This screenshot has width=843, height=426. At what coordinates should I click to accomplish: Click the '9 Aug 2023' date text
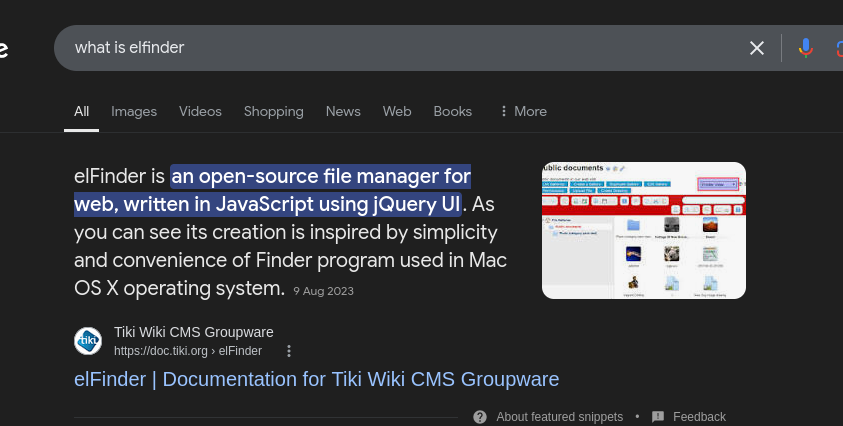point(324,291)
